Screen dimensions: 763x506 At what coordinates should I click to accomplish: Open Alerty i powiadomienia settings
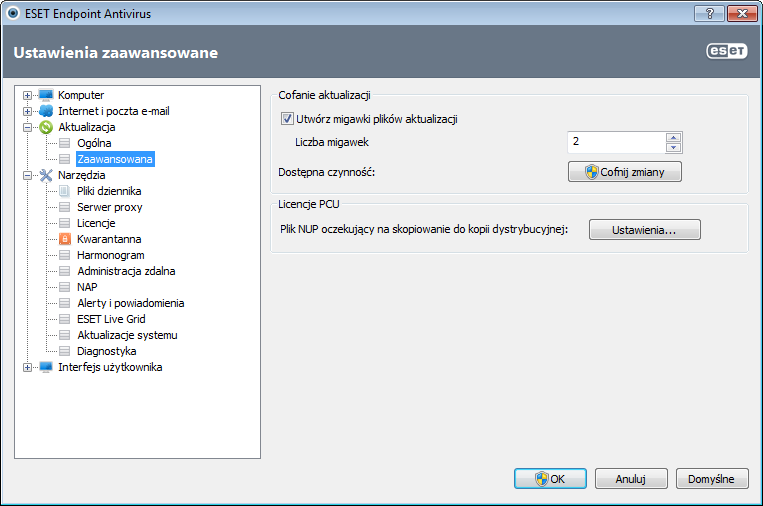(x=130, y=303)
